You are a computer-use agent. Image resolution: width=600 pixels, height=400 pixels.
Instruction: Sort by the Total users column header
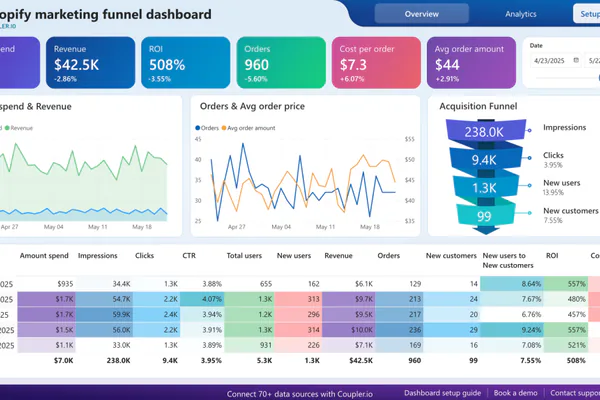coord(244,256)
